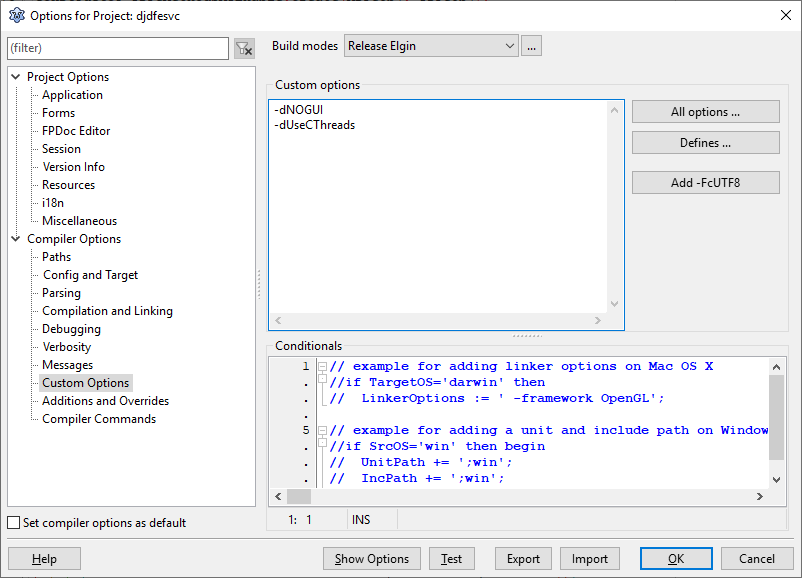Click the Conditionals horizontal scroll left arrow
The height and width of the screenshot is (578, 802).
[x=278, y=496]
